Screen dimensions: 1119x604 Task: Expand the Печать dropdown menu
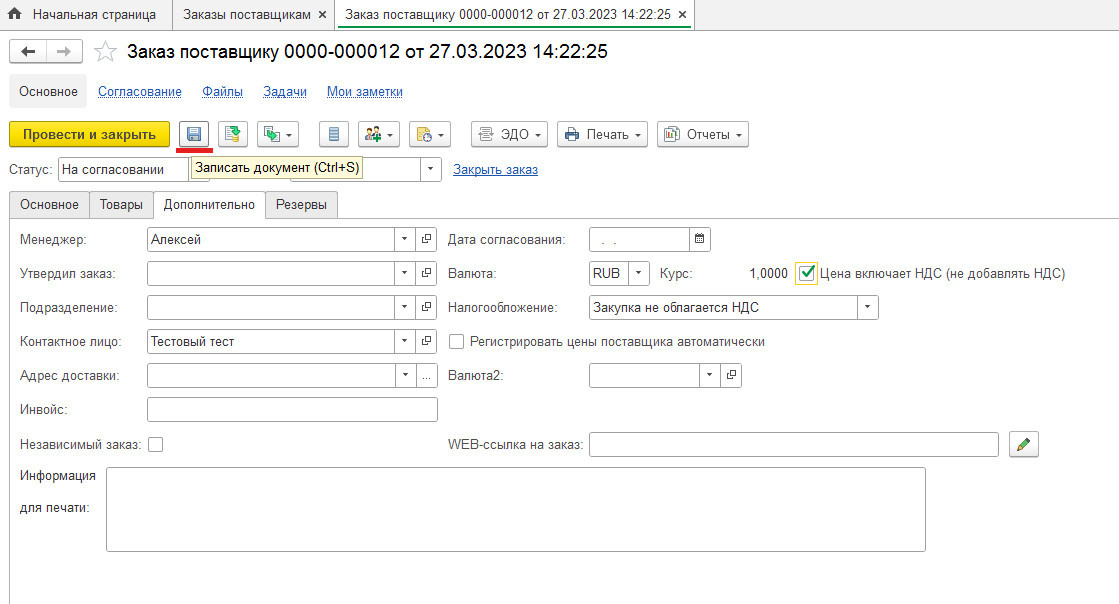[602, 134]
